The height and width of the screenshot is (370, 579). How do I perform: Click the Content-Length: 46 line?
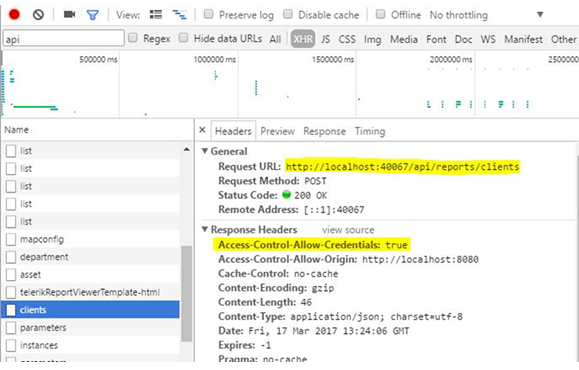point(265,302)
